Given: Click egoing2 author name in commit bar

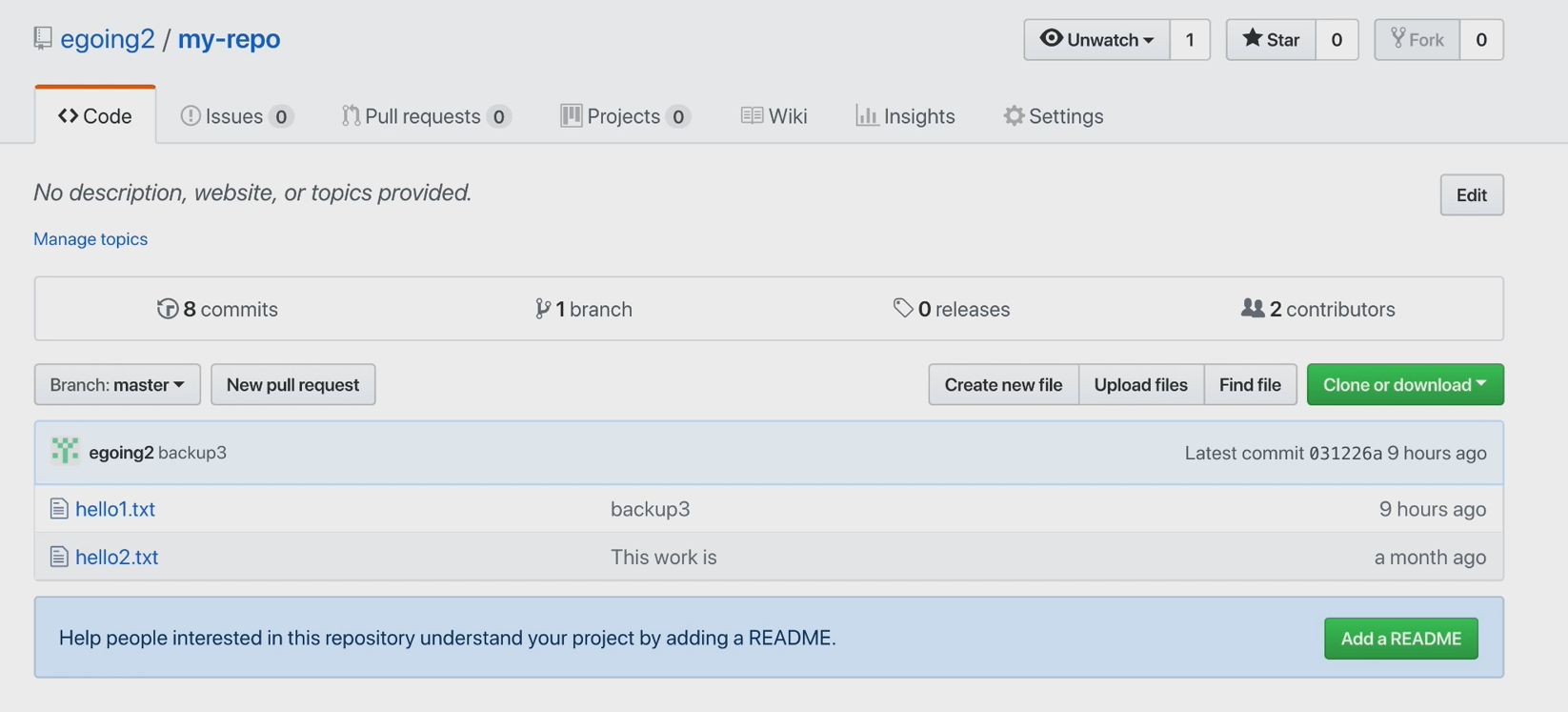Looking at the screenshot, I should [121, 453].
